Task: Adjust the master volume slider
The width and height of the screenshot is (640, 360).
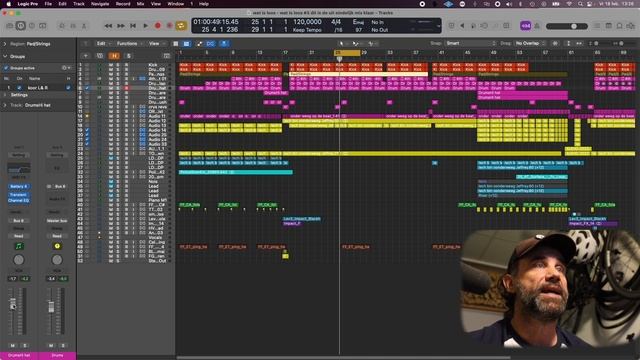Action: (x=567, y=26)
